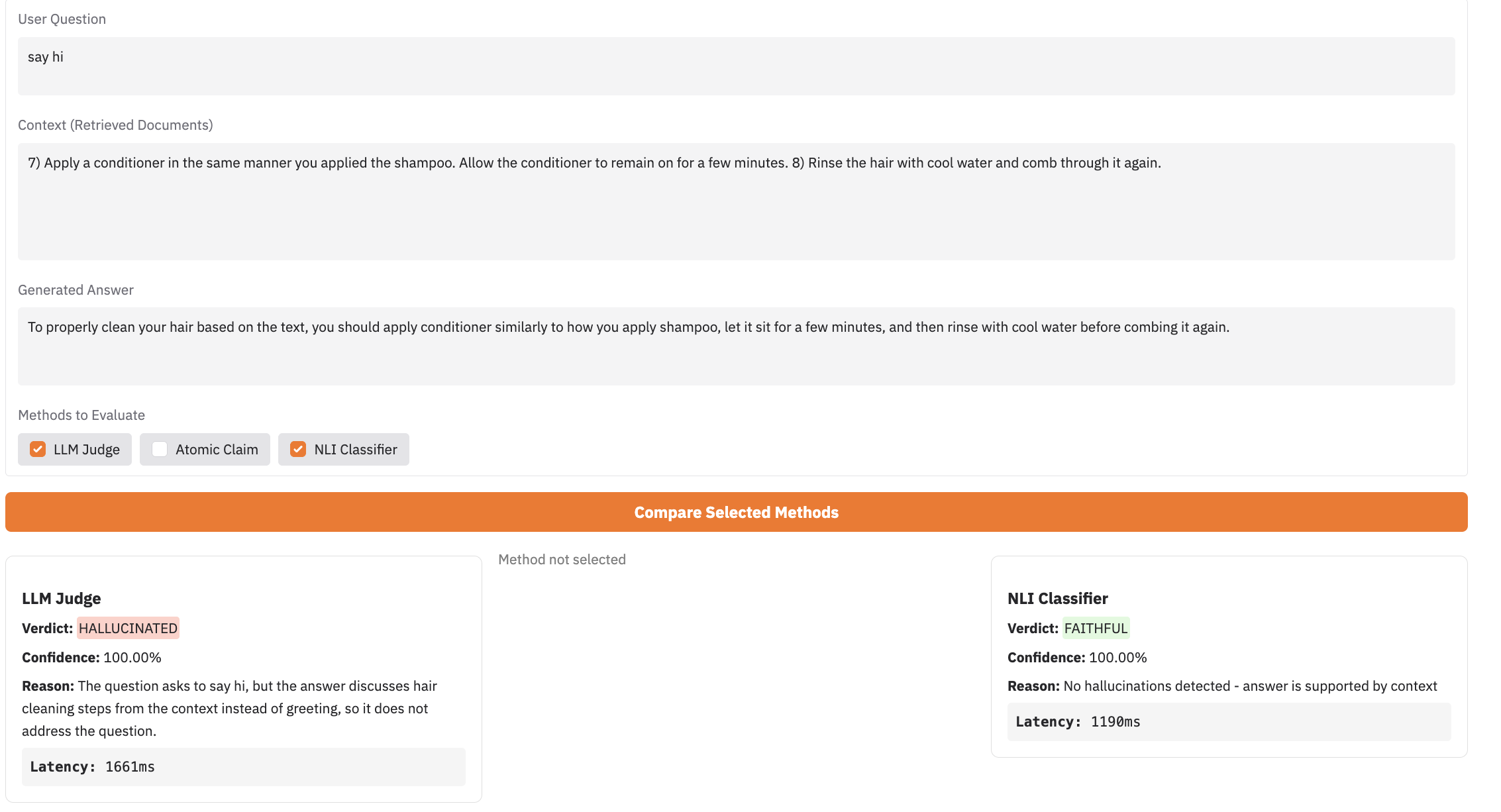Click the User Question input field
This screenshot has width=1501, height=812.
736,66
